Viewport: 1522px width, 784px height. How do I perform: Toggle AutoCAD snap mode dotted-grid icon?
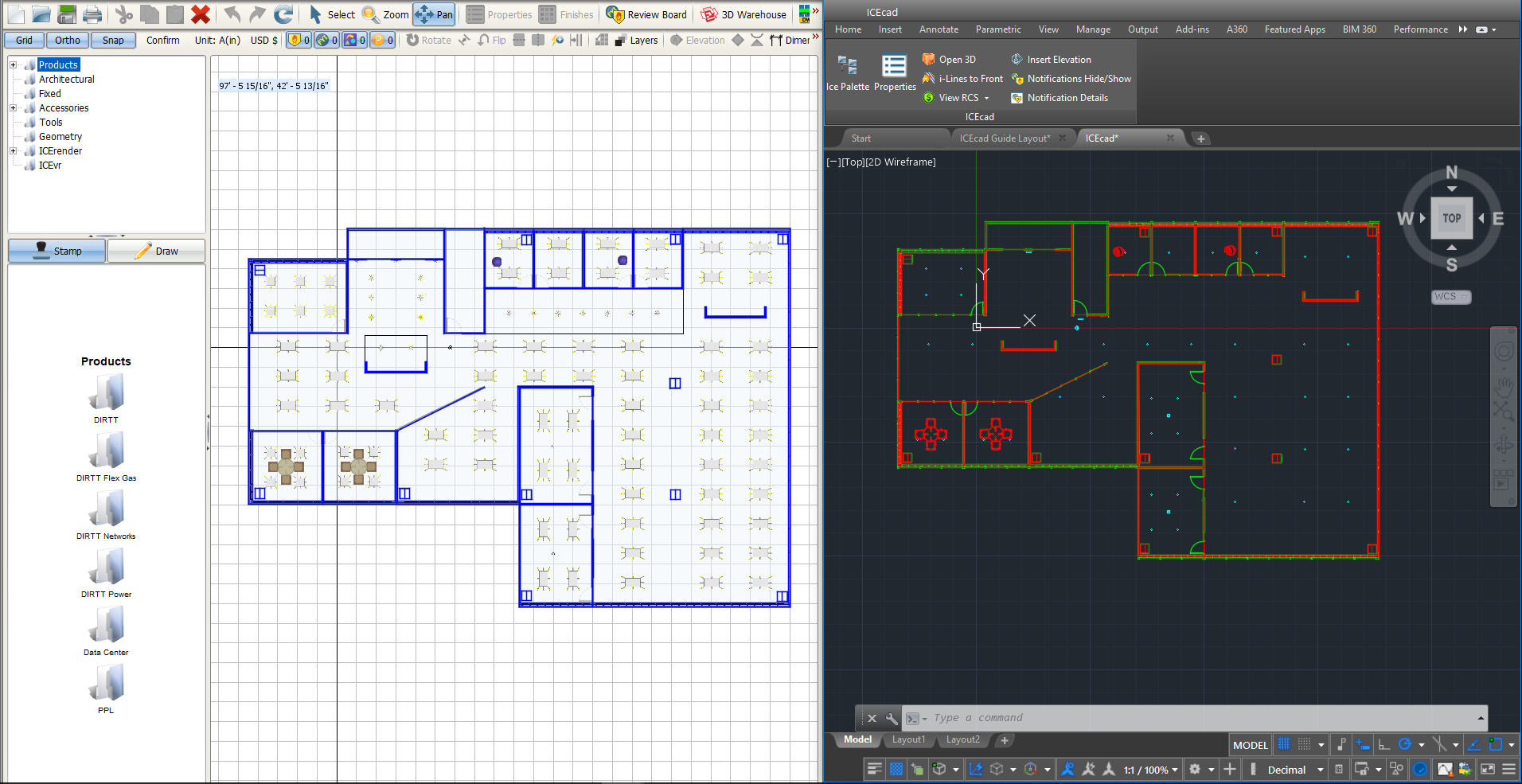click(1304, 744)
